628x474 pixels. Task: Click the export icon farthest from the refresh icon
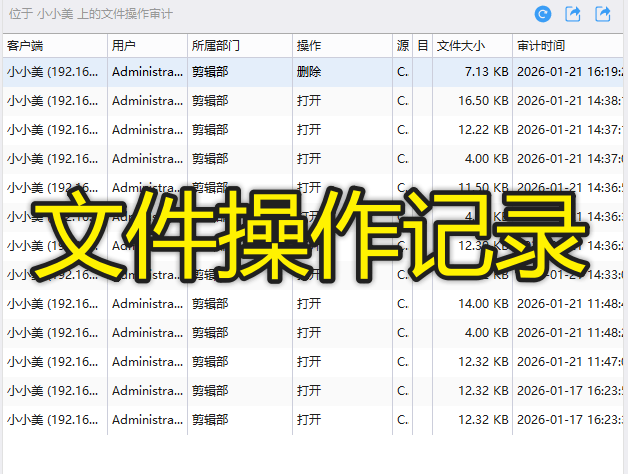click(603, 14)
